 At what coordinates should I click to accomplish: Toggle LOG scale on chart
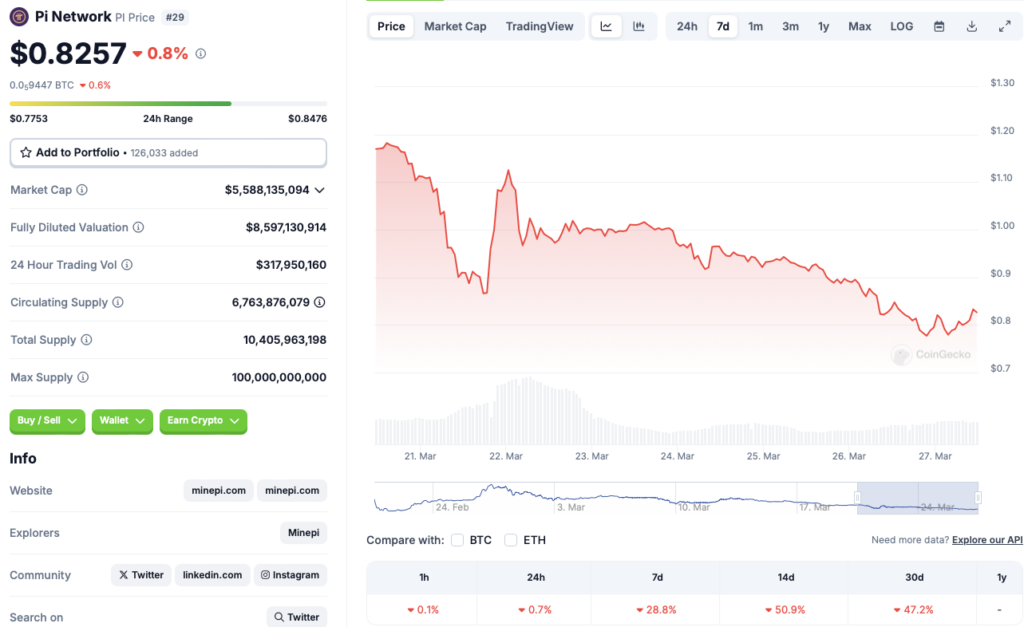(901, 26)
